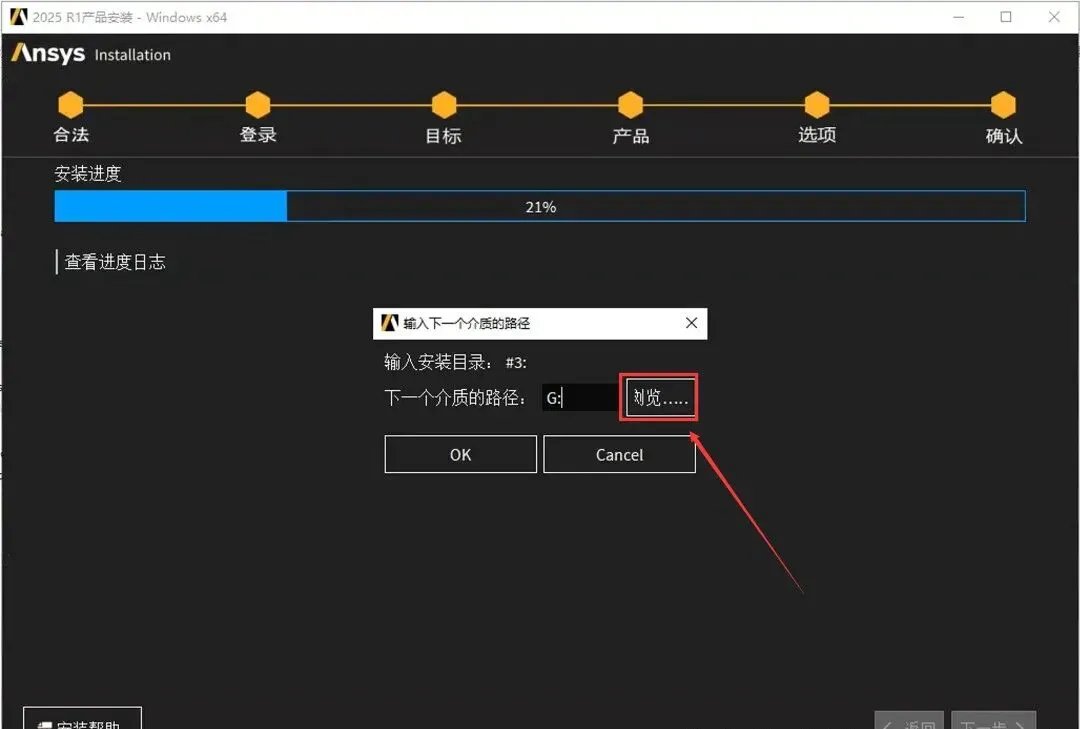Click the 选项 step label

817,134
